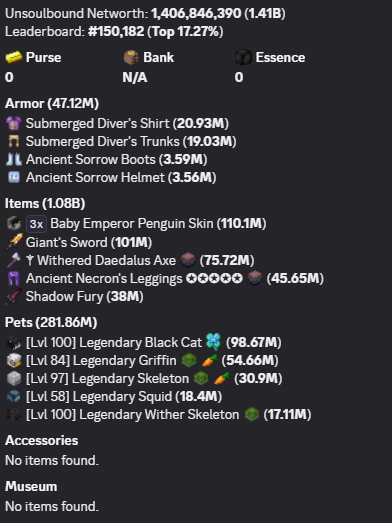The image size is (392, 523).
Task: Click the Pets (281.86M) heading
Action: 51,323
